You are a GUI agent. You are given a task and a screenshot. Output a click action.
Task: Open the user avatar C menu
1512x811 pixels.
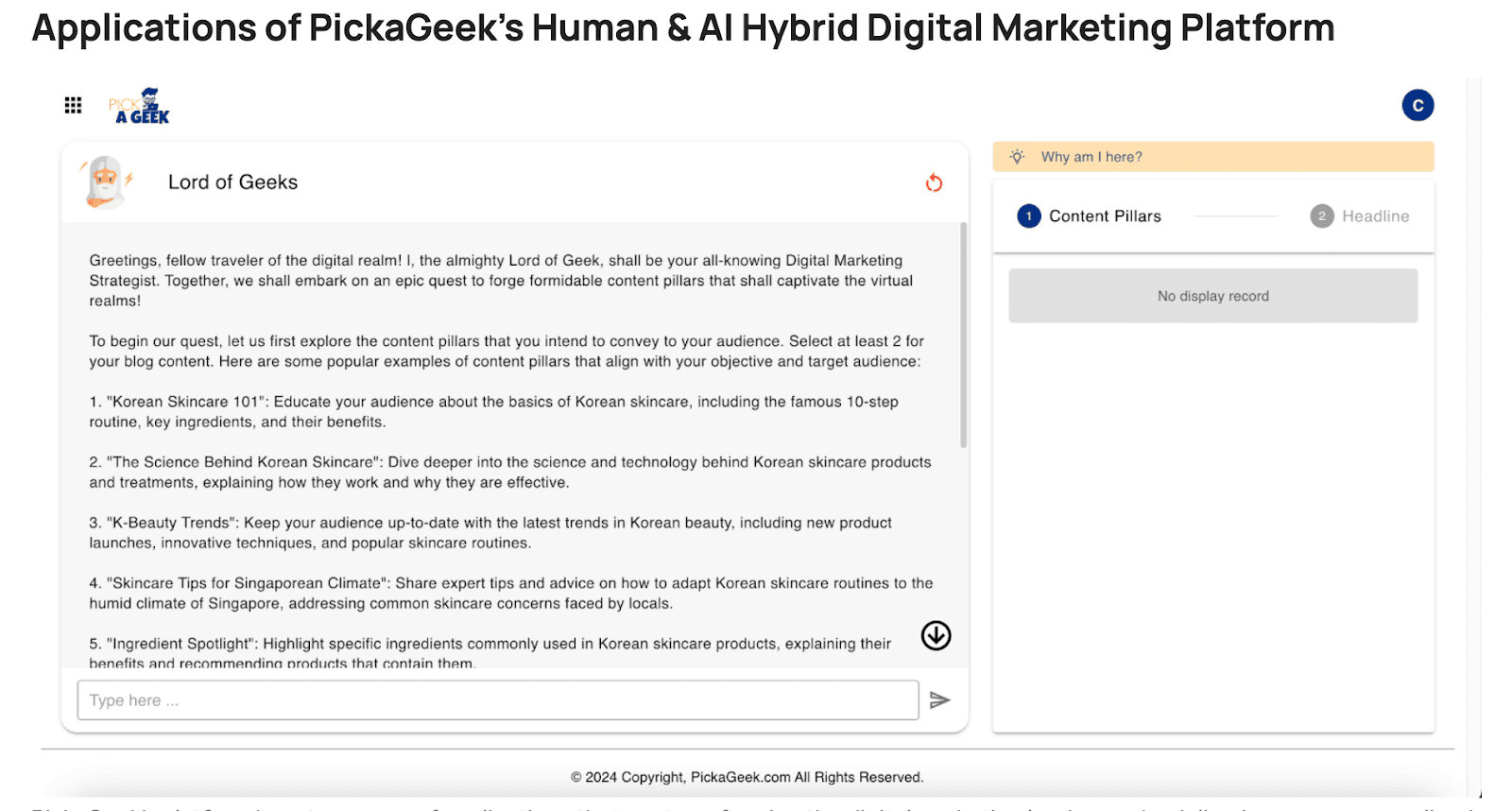pyautogui.click(x=1417, y=105)
